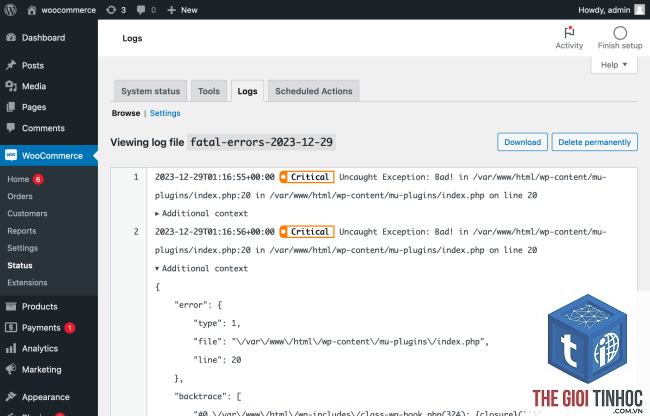Click the Analytics bar chart icon
Image resolution: width=650 pixels, height=416 pixels.
[x=11, y=348]
